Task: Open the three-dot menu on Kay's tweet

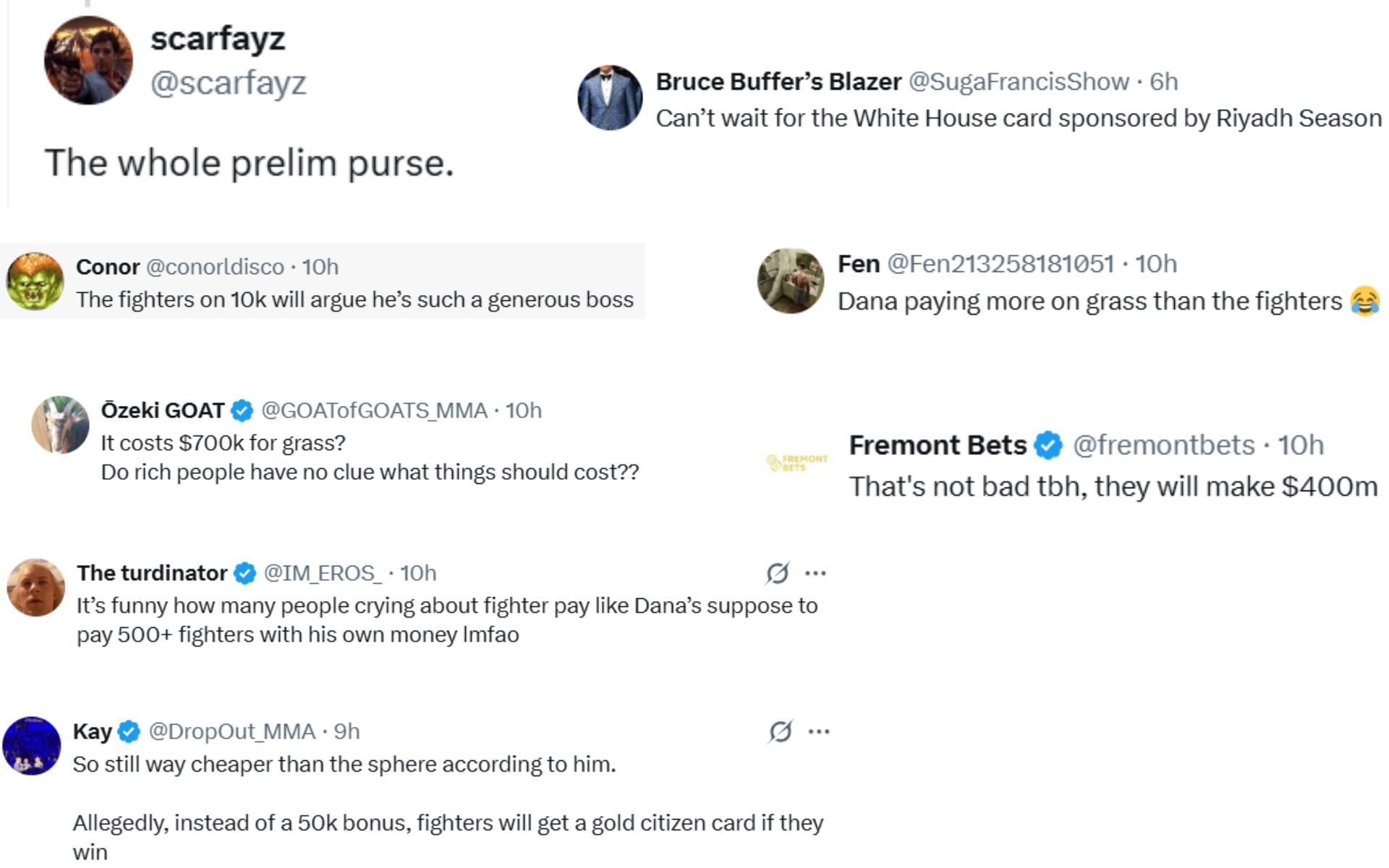Action: pyautogui.click(x=819, y=732)
